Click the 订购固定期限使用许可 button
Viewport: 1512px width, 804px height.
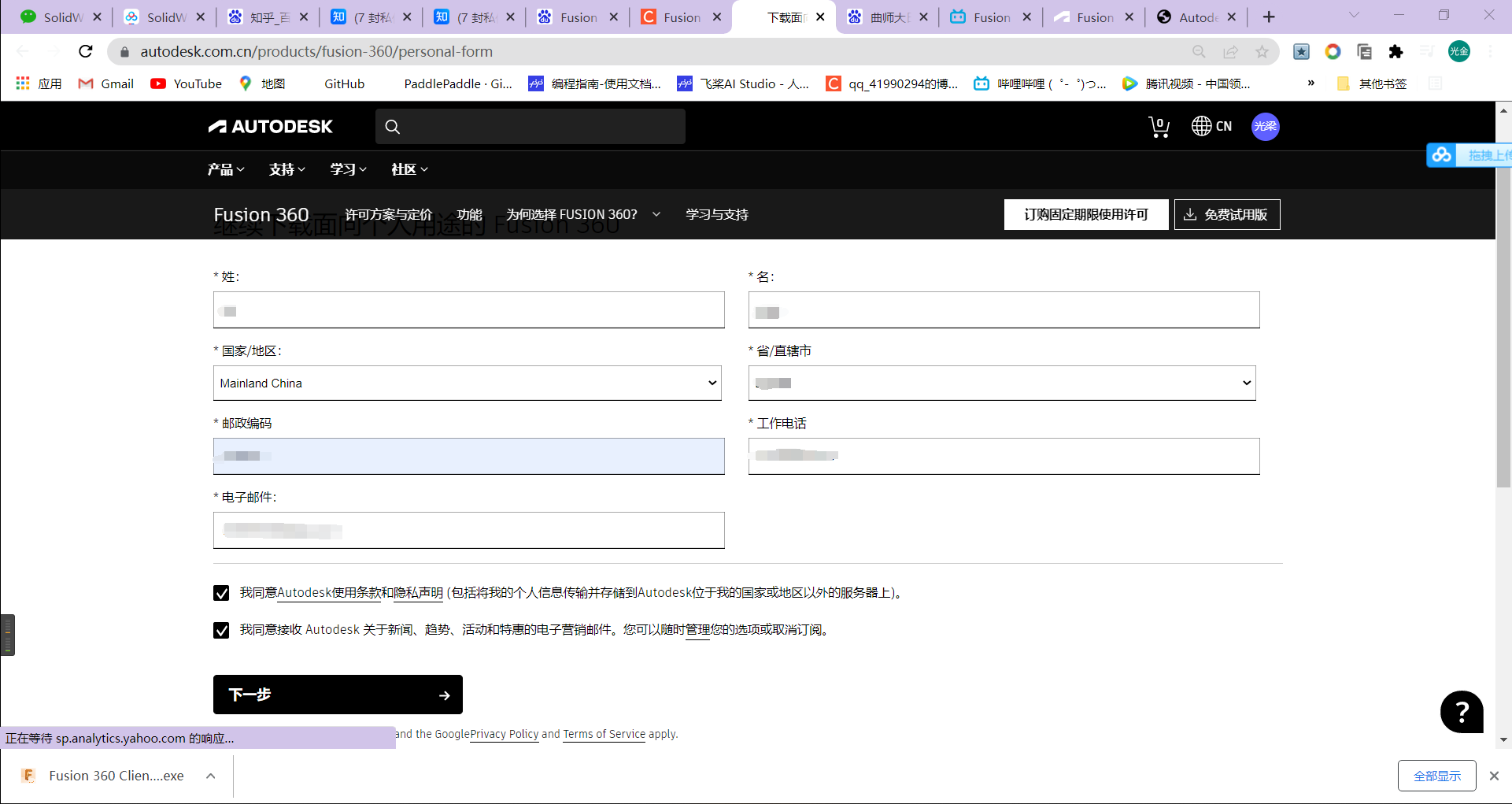1086,214
